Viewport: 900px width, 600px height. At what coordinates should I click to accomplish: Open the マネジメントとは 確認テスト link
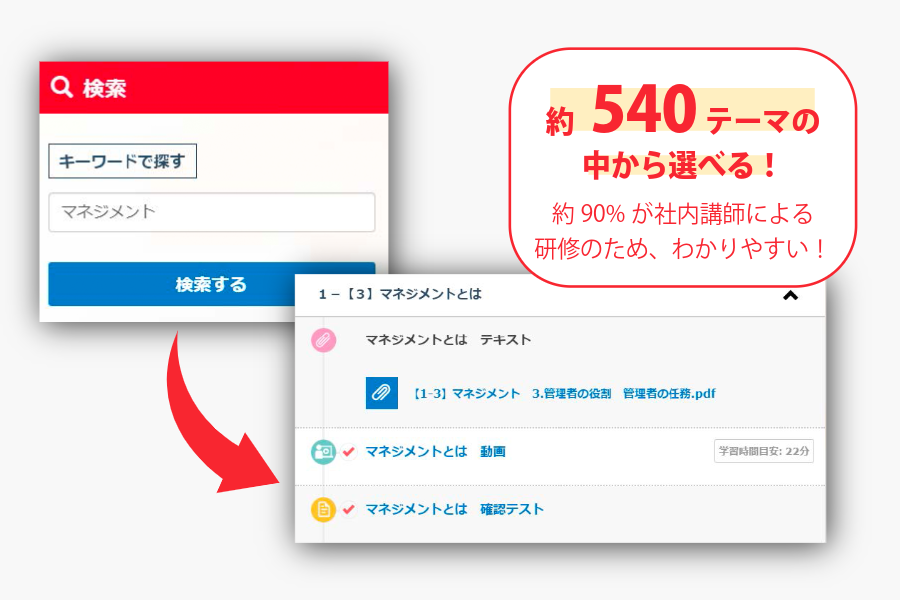454,509
